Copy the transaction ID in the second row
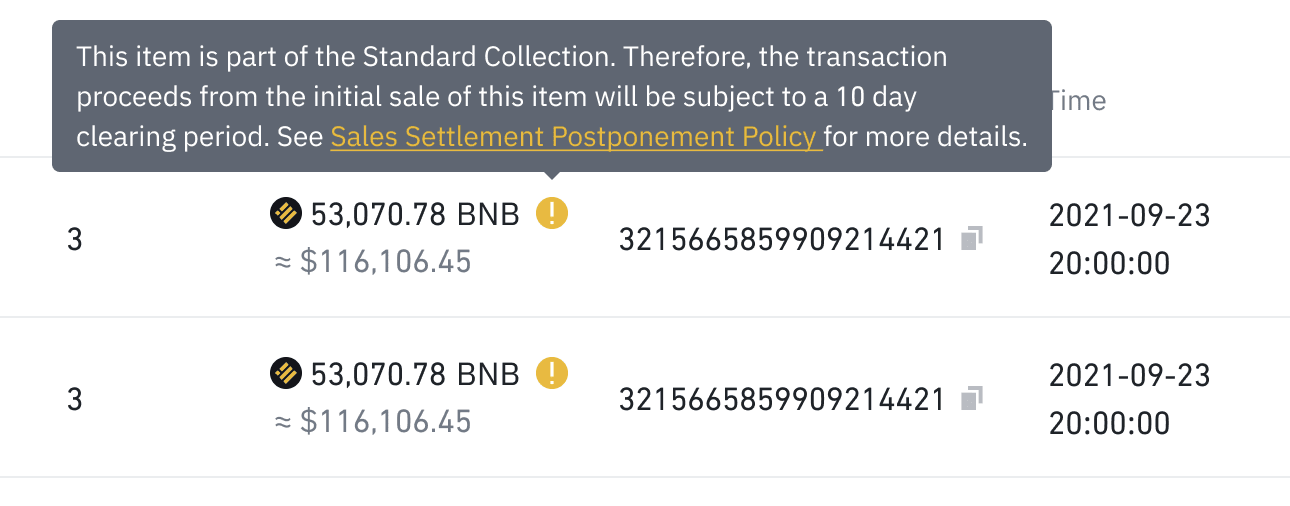Image resolution: width=1290 pixels, height=506 pixels. pyautogui.click(x=972, y=399)
